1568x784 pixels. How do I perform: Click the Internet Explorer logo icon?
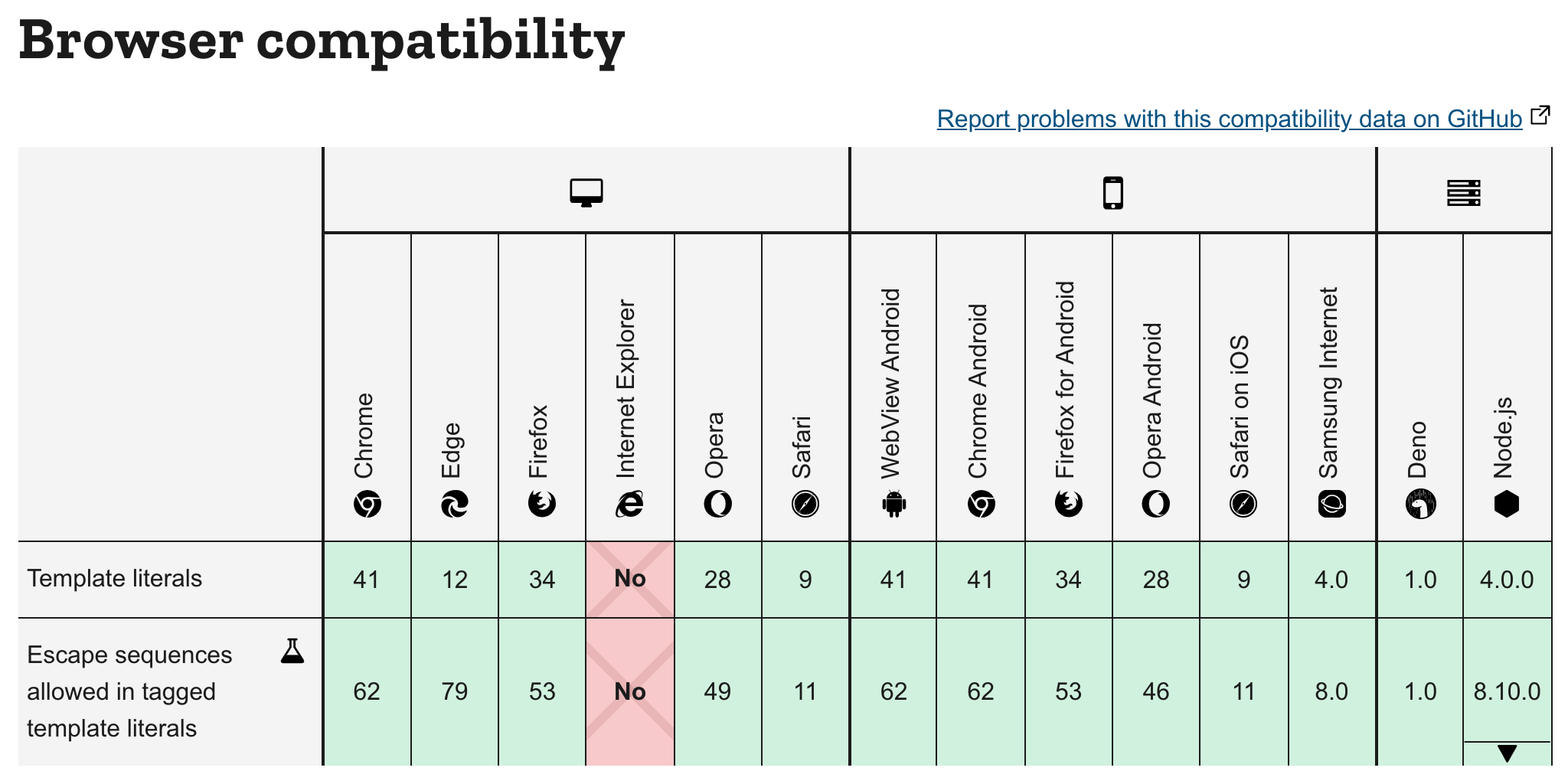(629, 505)
